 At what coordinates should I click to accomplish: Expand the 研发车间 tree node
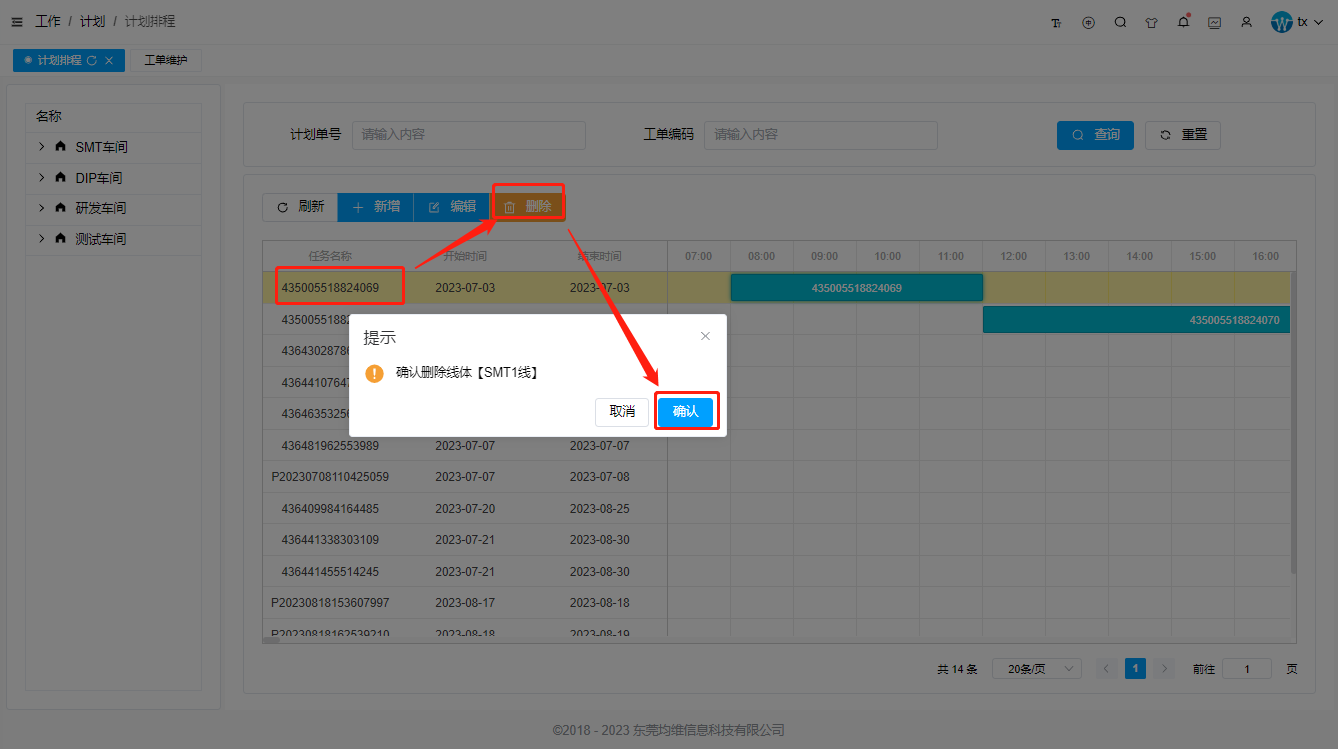click(42, 208)
